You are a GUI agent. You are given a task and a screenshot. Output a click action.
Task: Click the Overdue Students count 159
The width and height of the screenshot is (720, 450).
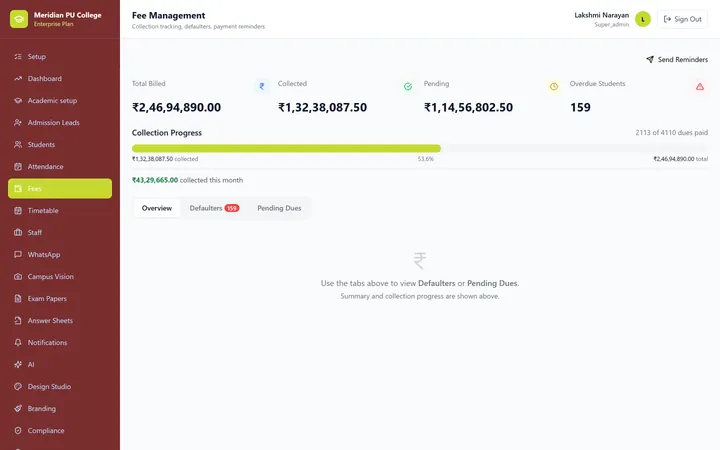click(x=580, y=107)
